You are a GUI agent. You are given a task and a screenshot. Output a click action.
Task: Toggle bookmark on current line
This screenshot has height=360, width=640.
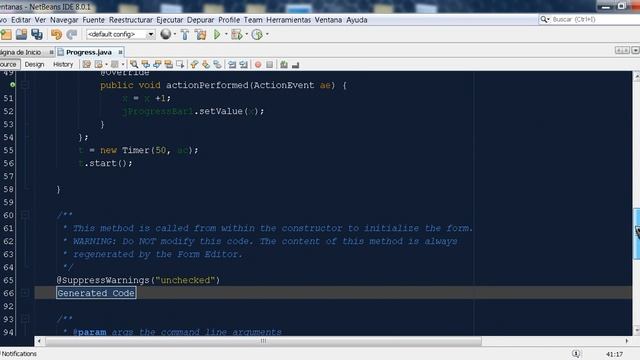(x=217, y=64)
